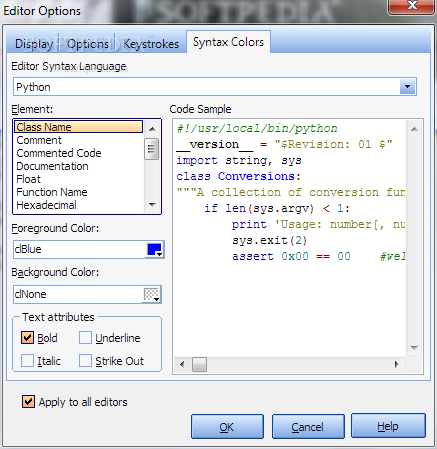Click the 'assert 0x00 == 00' line
The image size is (437, 449).
pyautogui.click(x=291, y=256)
